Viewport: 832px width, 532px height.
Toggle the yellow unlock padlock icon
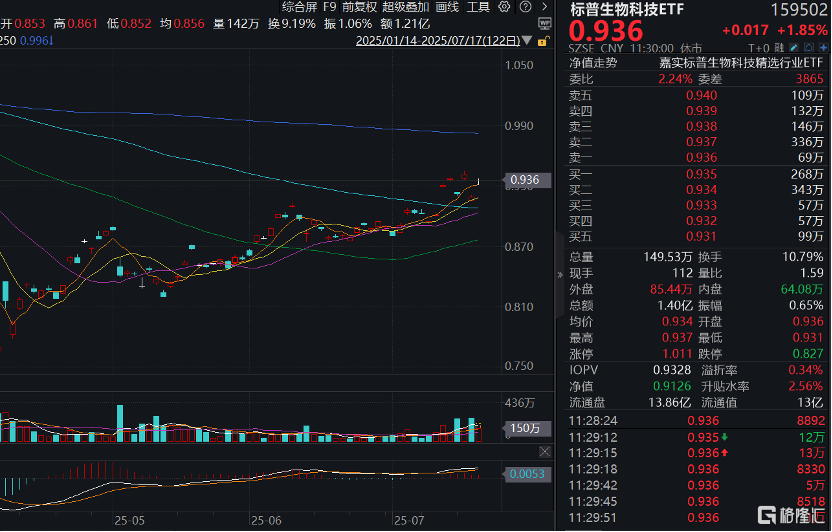click(x=543, y=41)
